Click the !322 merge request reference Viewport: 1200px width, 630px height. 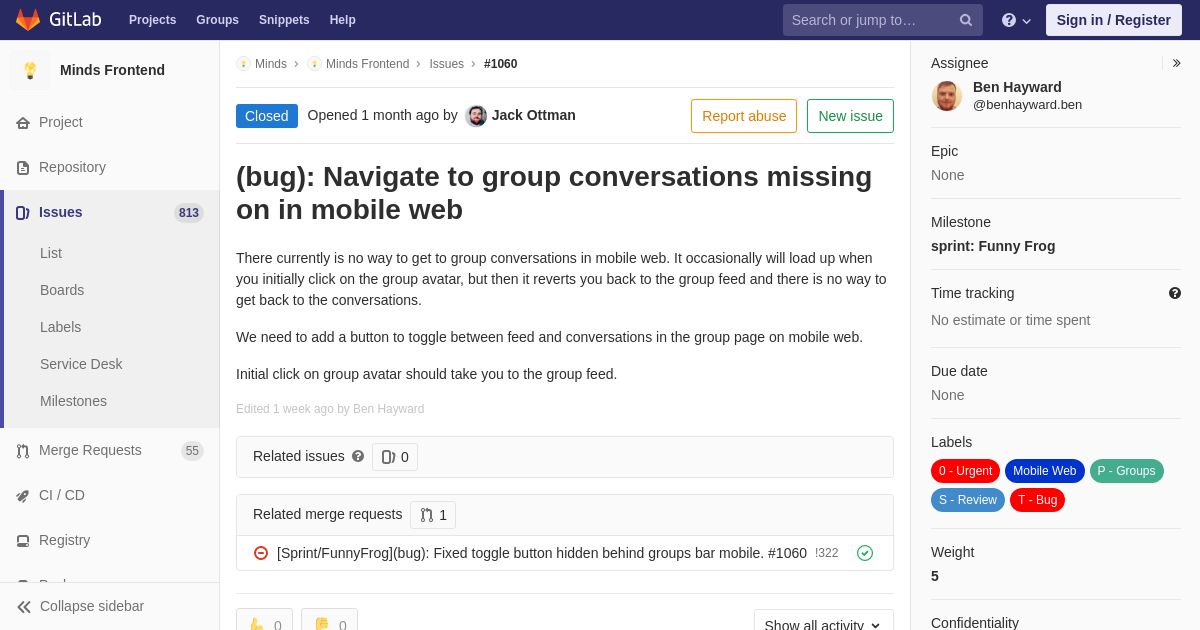click(827, 553)
